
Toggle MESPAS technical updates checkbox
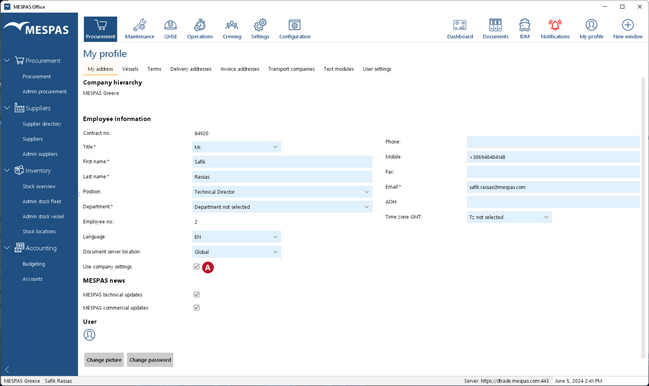[x=197, y=295]
